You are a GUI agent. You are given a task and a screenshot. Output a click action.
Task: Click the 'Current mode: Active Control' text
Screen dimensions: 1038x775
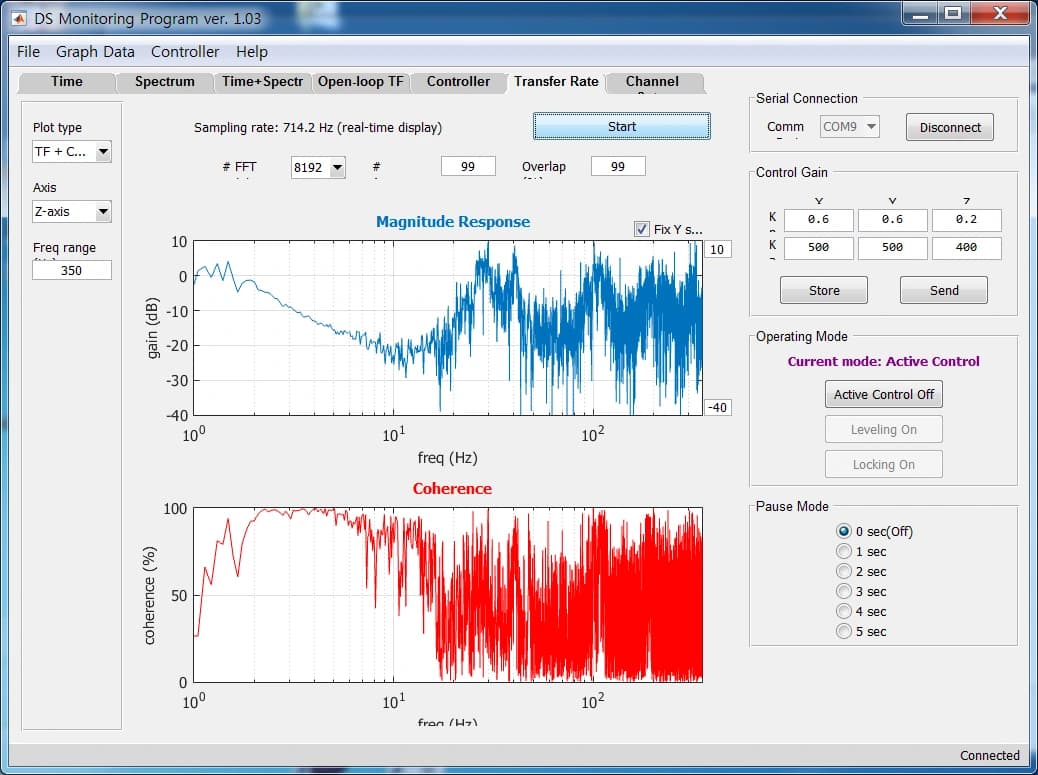tap(883, 361)
